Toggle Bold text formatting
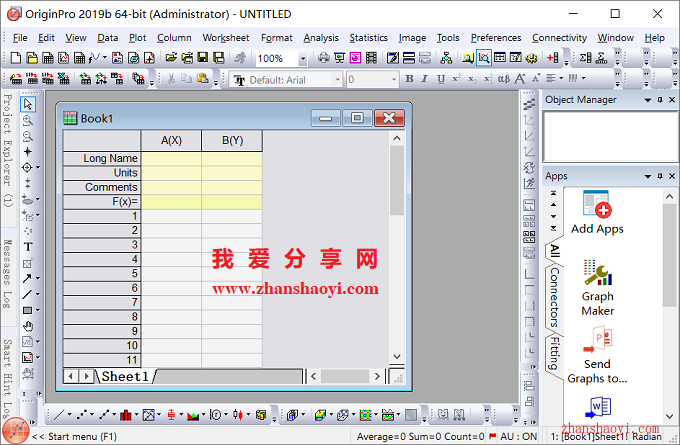This screenshot has width=680, height=445. (x=409, y=79)
